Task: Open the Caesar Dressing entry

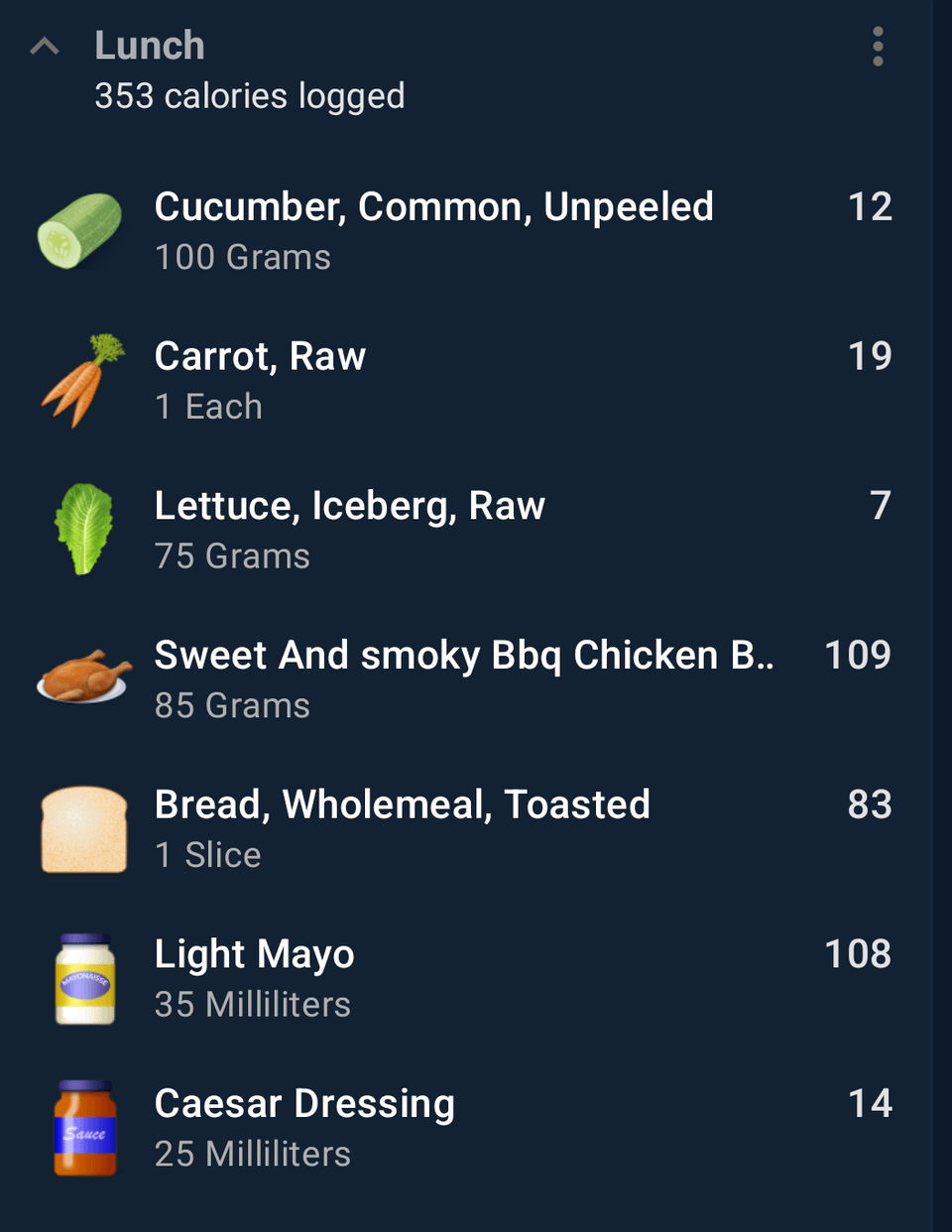Action: 466,1128
